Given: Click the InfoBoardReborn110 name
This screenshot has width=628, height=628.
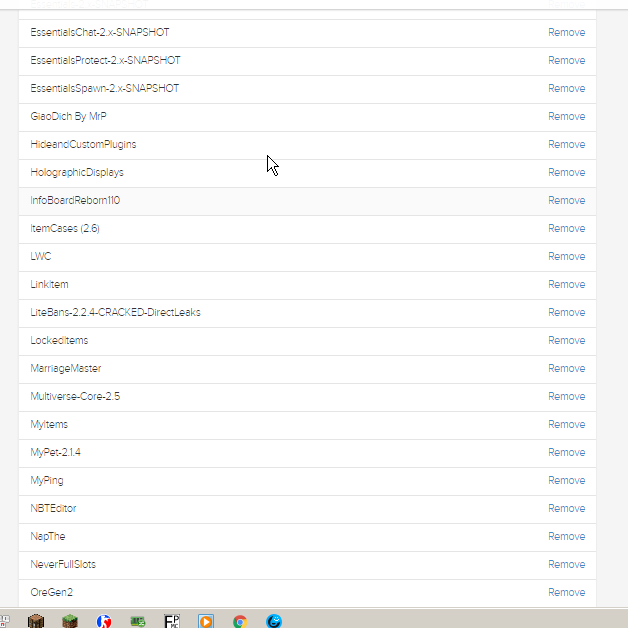Looking at the screenshot, I should click(75, 201).
